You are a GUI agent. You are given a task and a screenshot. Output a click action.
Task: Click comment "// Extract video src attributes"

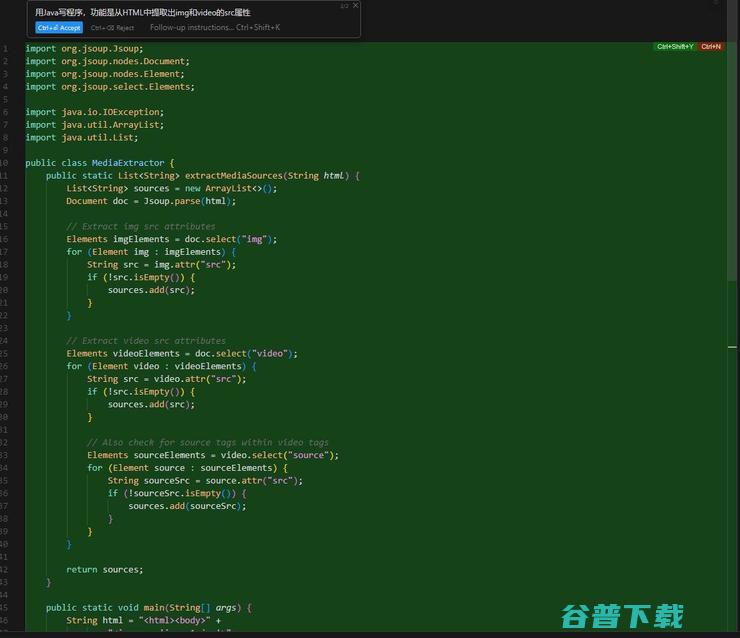[x=146, y=341]
